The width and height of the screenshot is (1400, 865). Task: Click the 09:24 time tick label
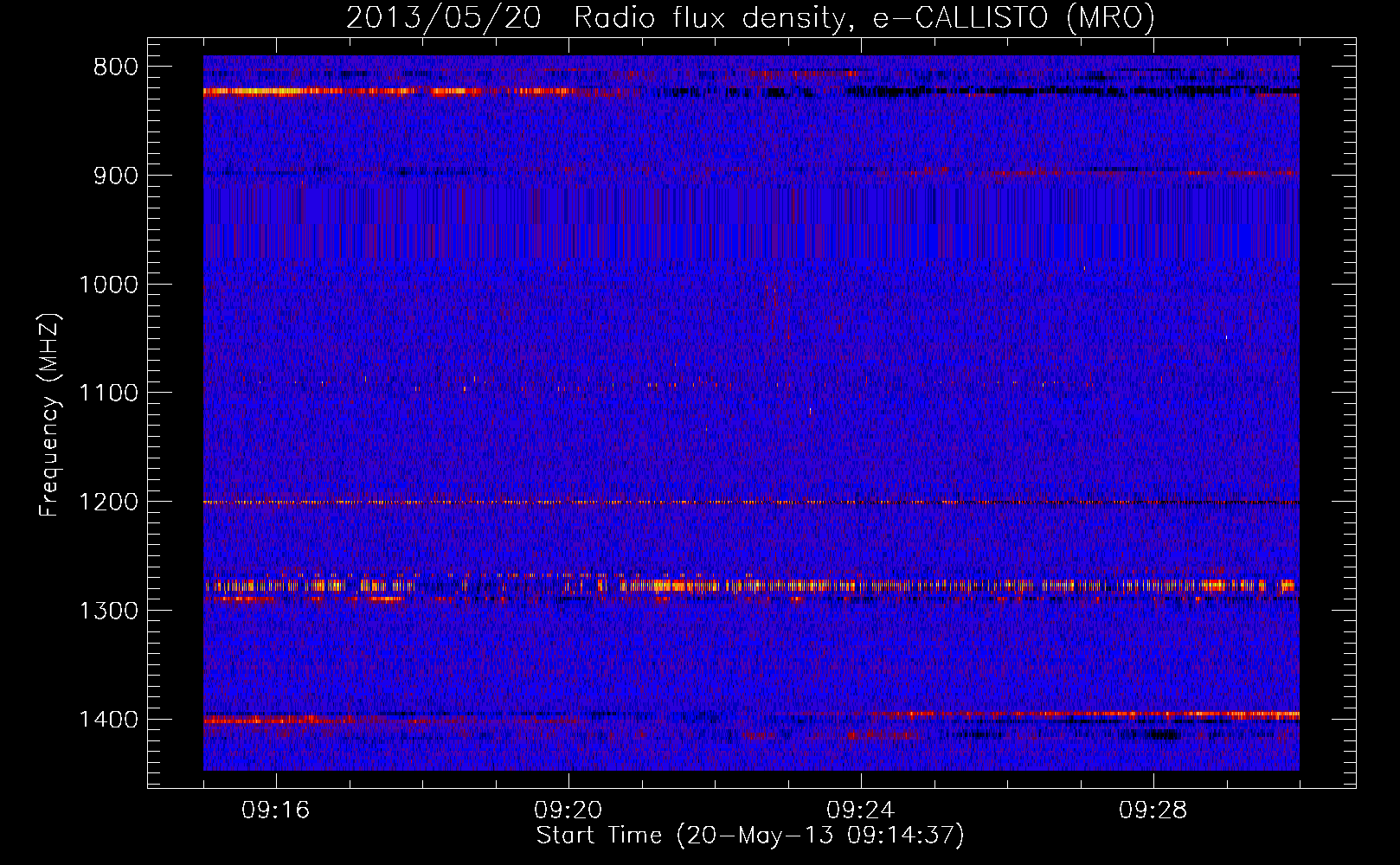point(861,811)
